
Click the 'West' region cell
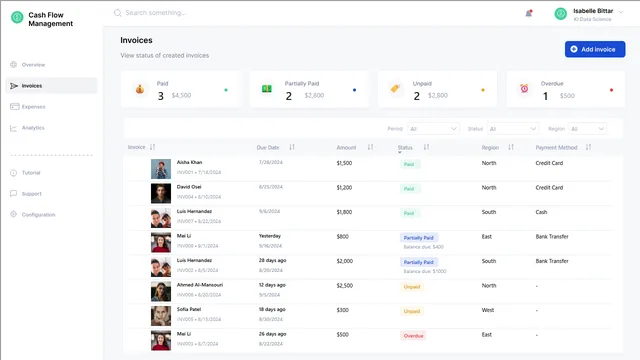(488, 310)
